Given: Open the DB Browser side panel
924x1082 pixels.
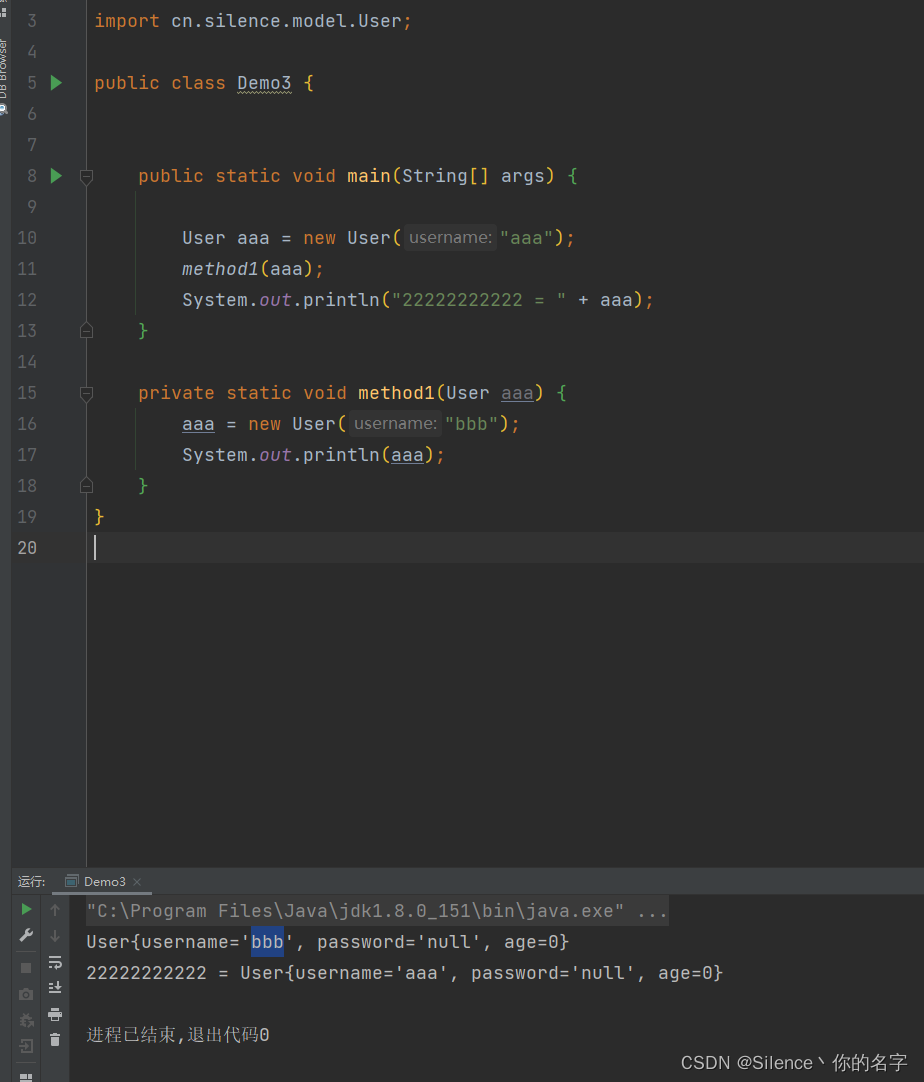Looking at the screenshot, I should tap(4, 75).
